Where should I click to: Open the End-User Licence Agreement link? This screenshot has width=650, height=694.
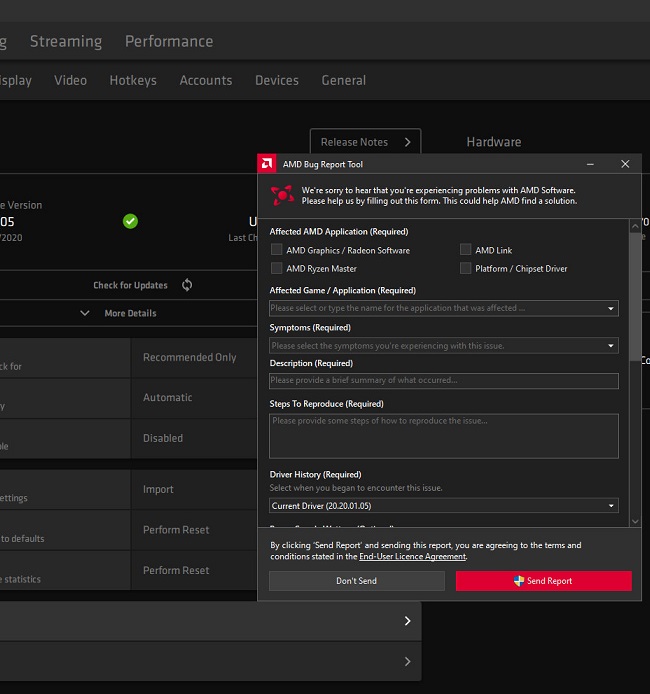(x=412, y=556)
